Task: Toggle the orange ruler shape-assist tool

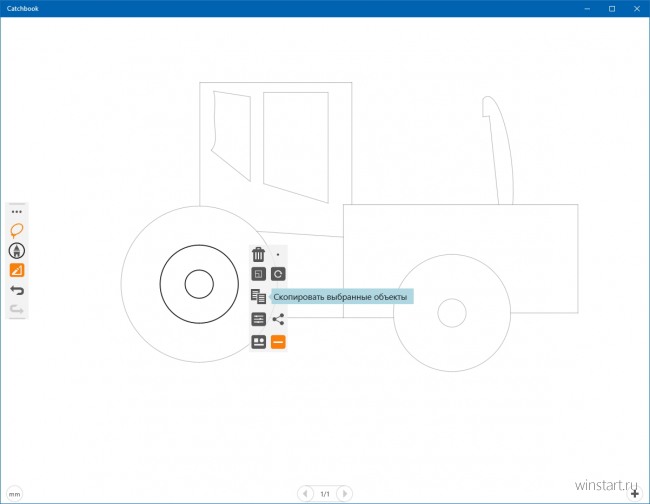Action: click(17, 270)
